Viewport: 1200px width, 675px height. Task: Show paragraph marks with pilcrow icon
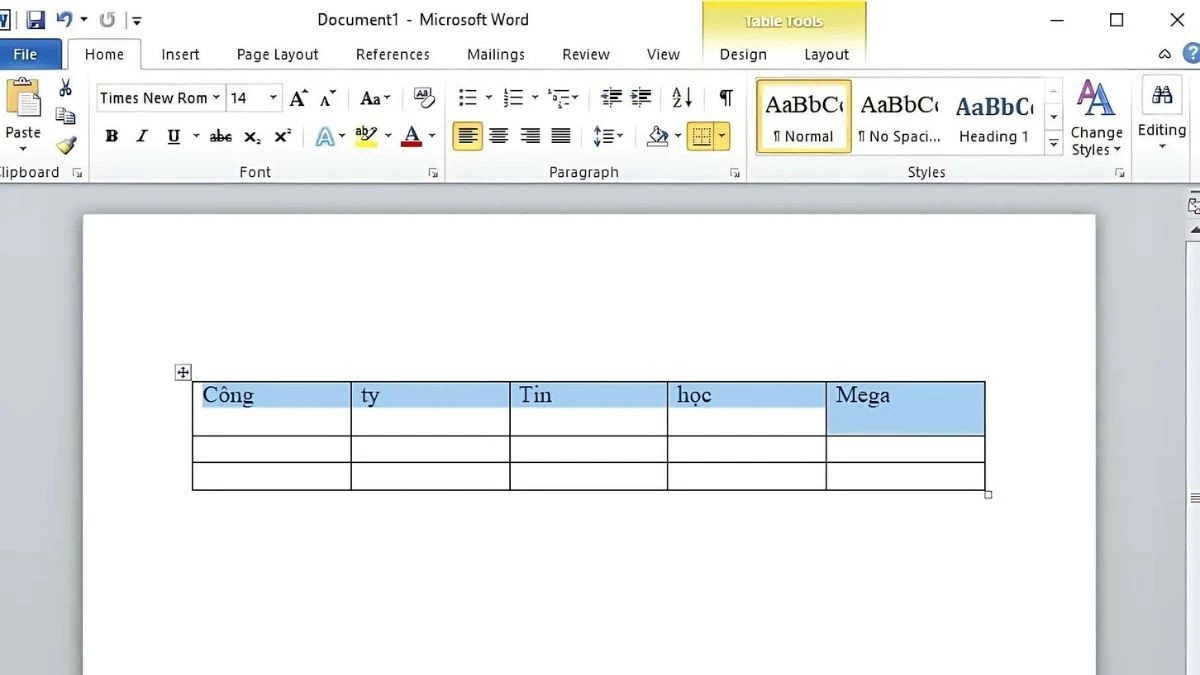pos(726,98)
